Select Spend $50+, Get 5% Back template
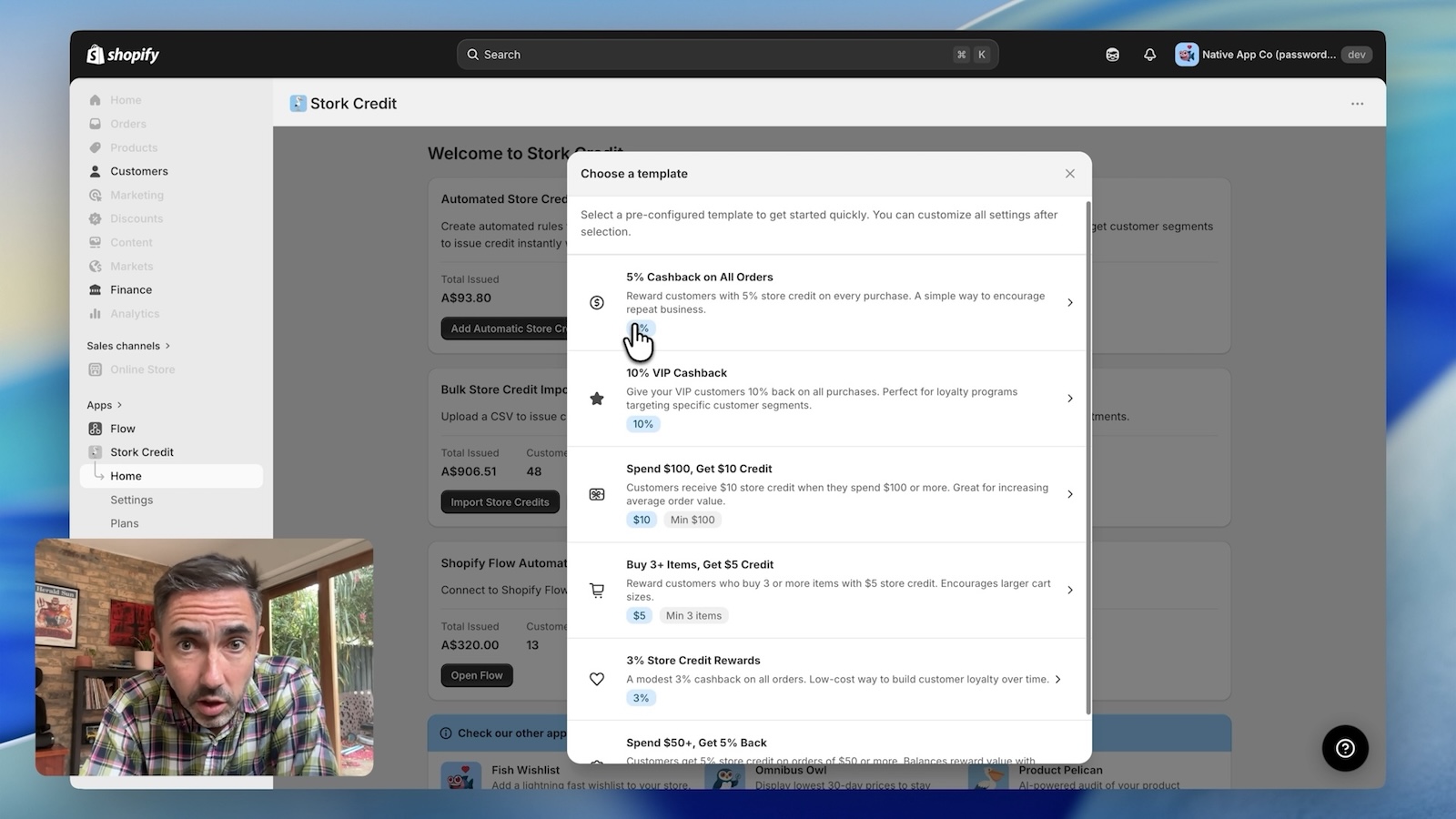This screenshot has height=819, width=1456. tap(828, 743)
